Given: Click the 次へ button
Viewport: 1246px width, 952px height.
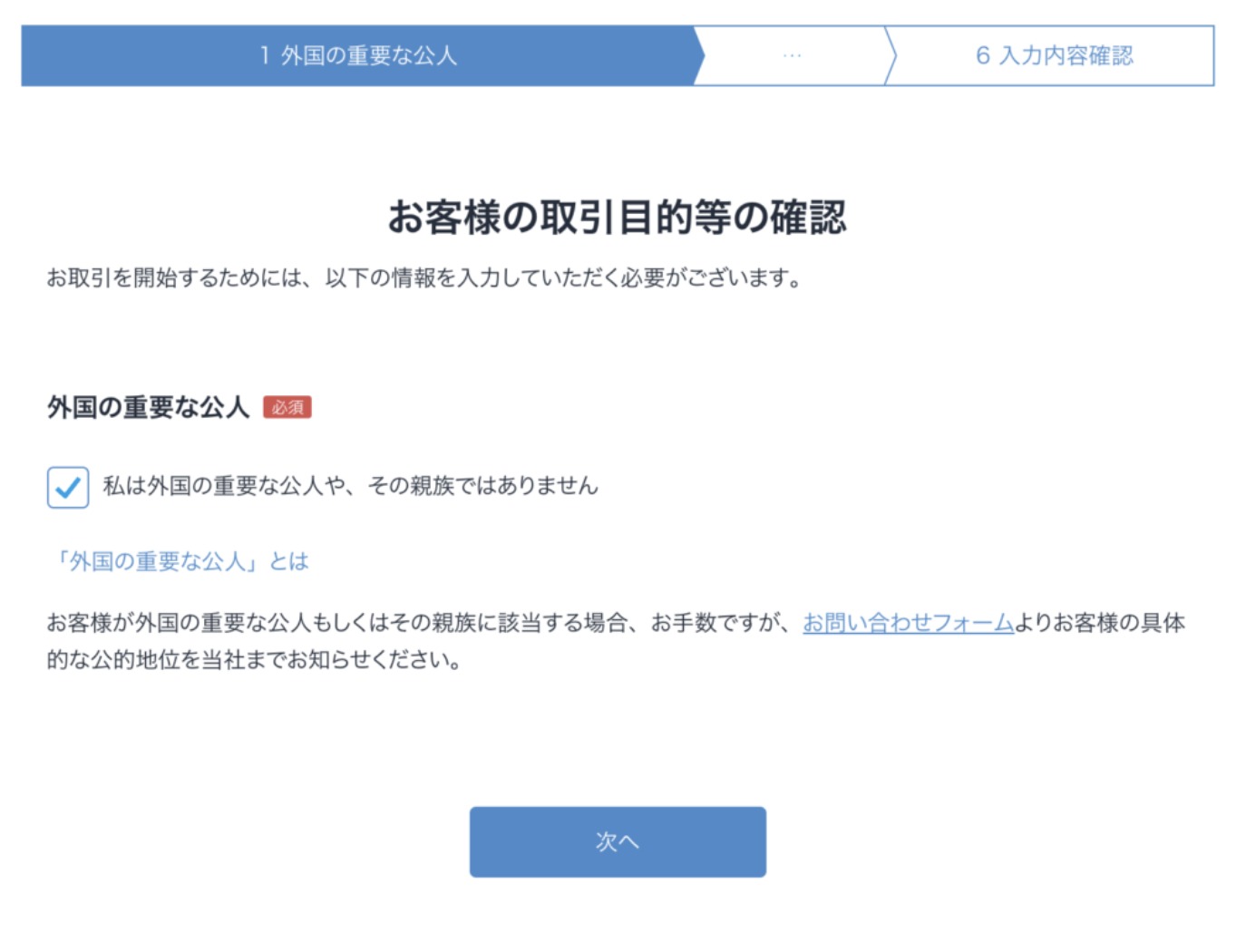Looking at the screenshot, I should (x=617, y=841).
